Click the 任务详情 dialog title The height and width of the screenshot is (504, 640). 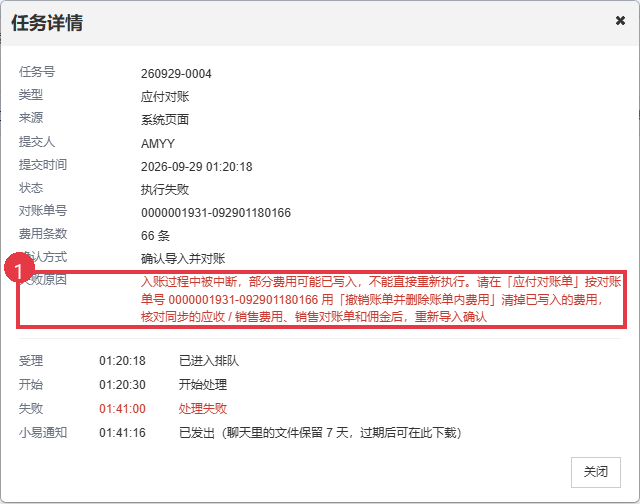(x=47, y=22)
